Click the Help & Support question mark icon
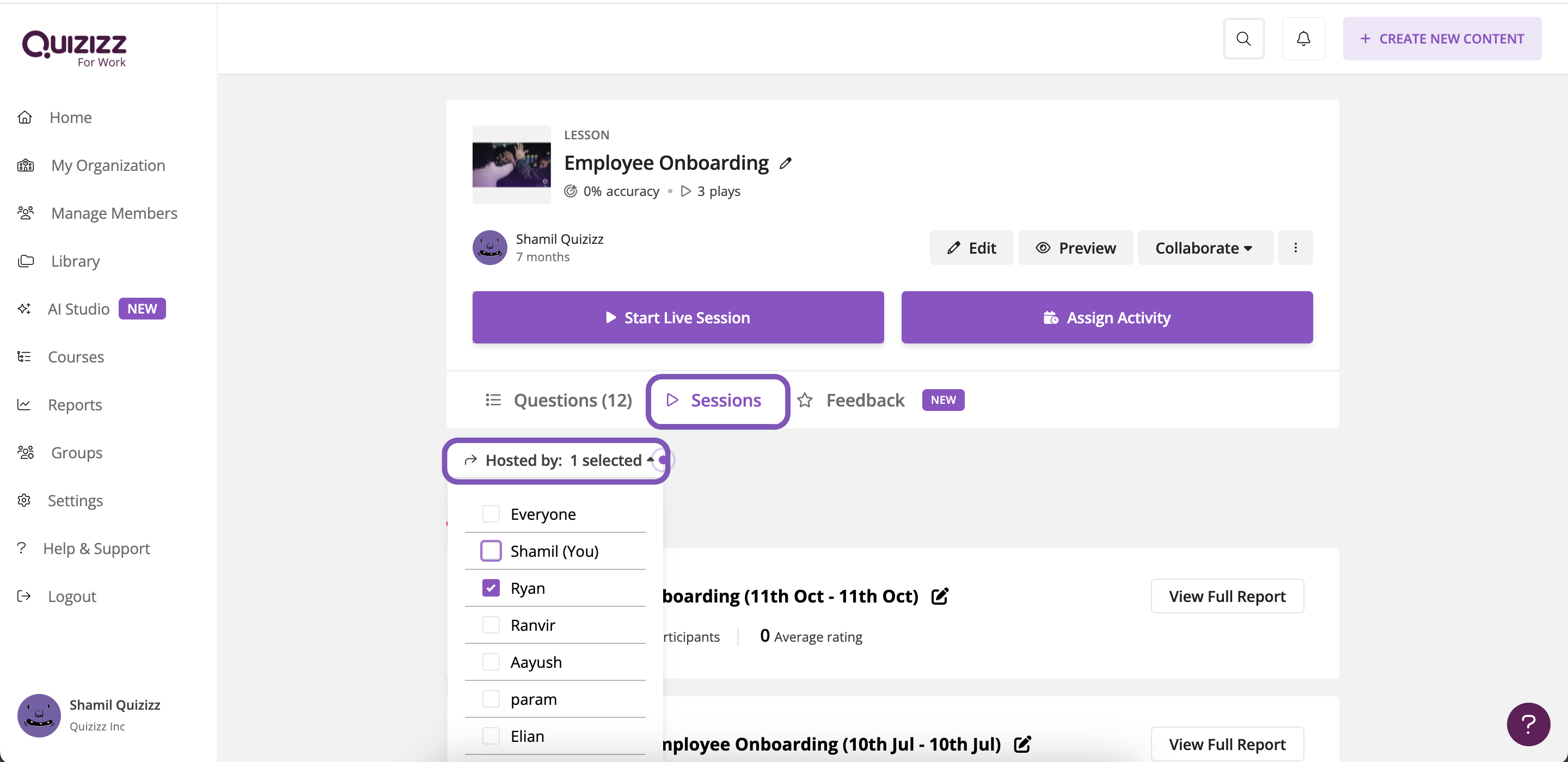Image resolution: width=1568 pixels, height=762 pixels. (22, 549)
